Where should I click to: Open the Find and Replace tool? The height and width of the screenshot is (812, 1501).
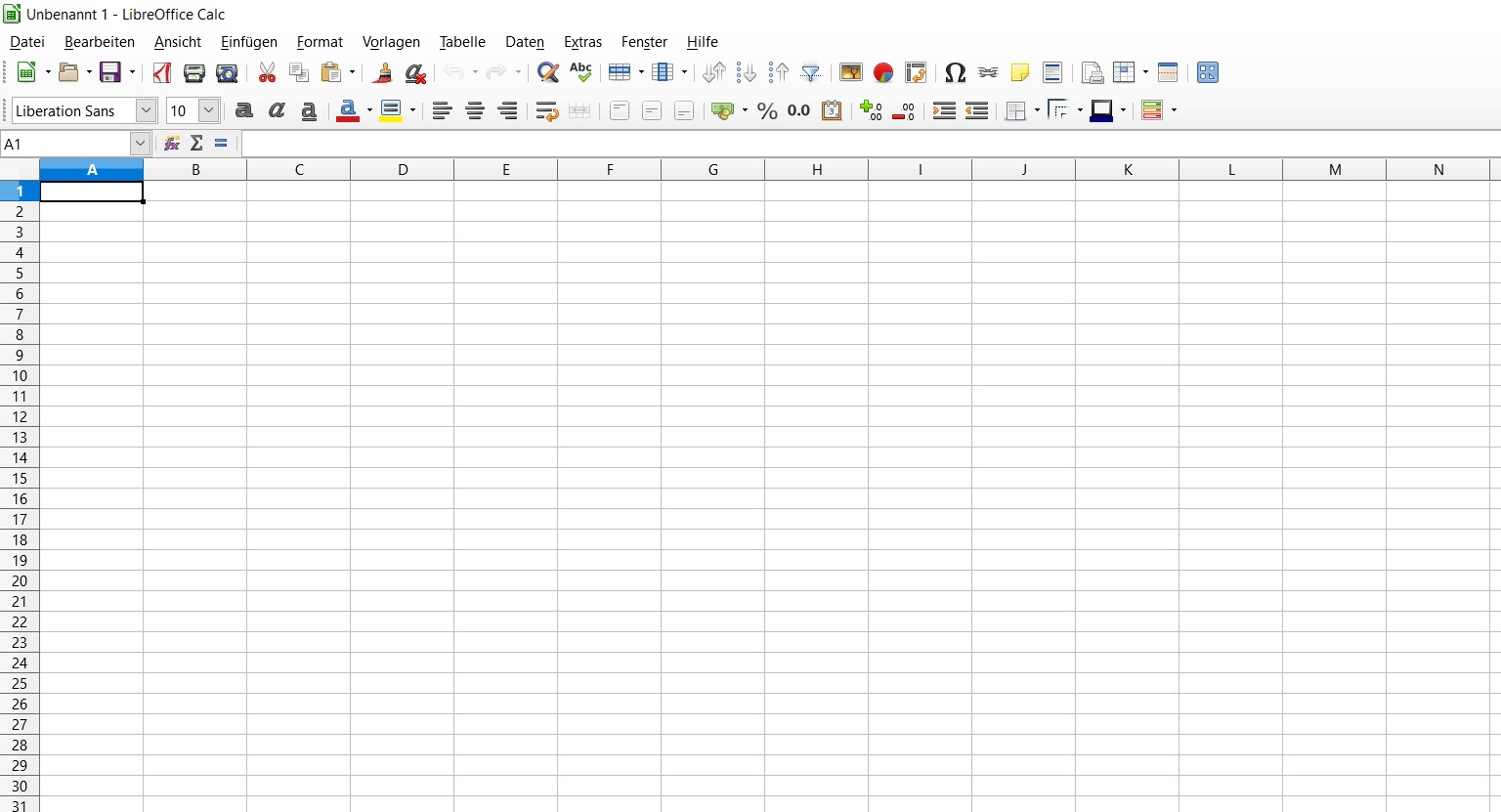coord(548,72)
